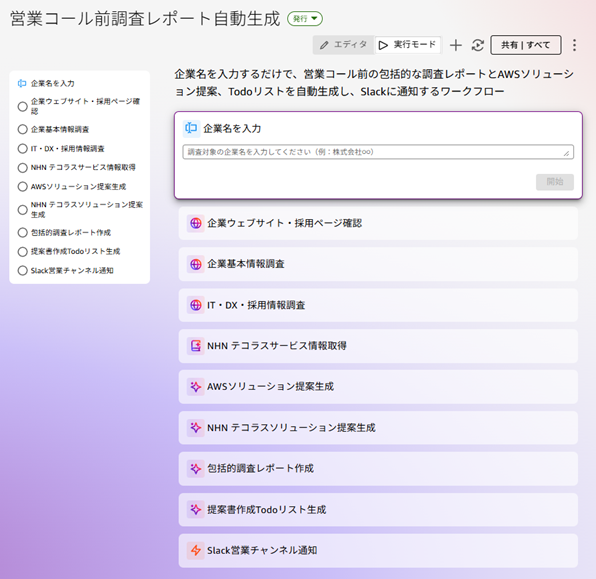This screenshot has width=596, height=579.
Task: Select 包括的調査レポート作成 radio in sidebar
Action: tap(22, 233)
